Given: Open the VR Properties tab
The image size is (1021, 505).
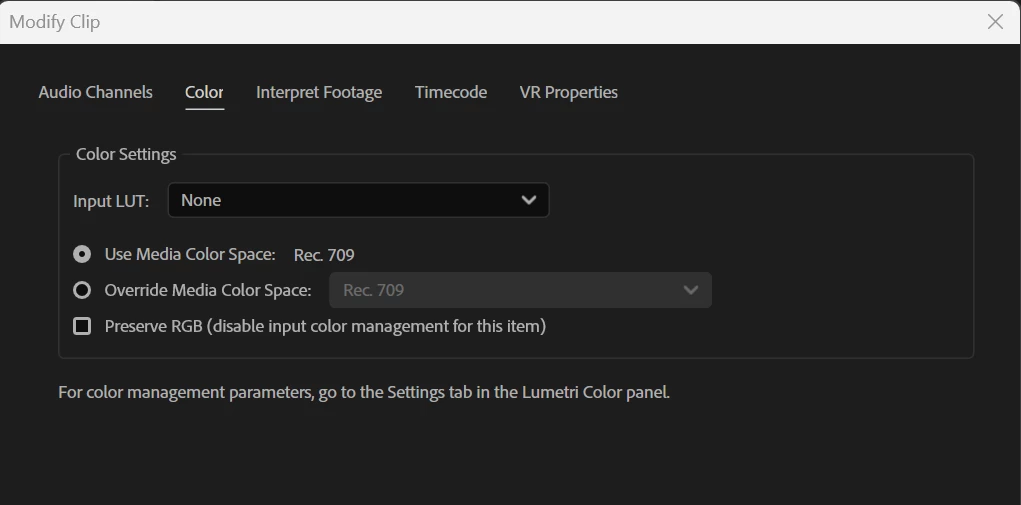Looking at the screenshot, I should point(568,92).
